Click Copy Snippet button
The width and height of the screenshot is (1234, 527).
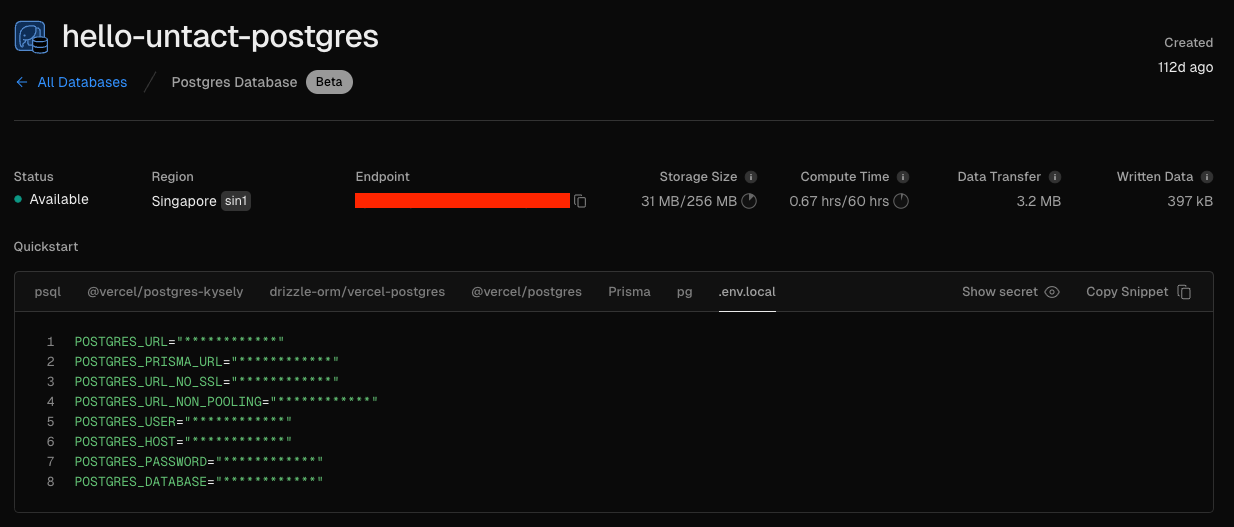click(1139, 292)
